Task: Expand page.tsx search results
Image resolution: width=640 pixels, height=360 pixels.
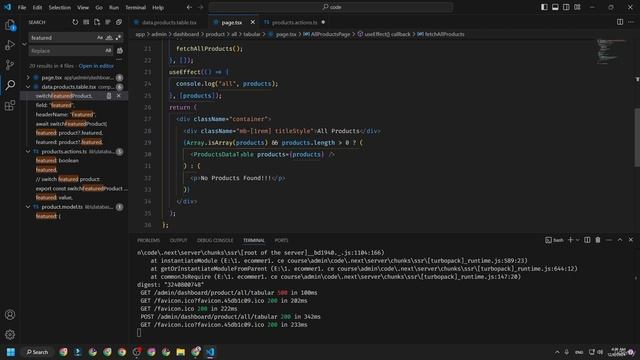Action: point(28,77)
